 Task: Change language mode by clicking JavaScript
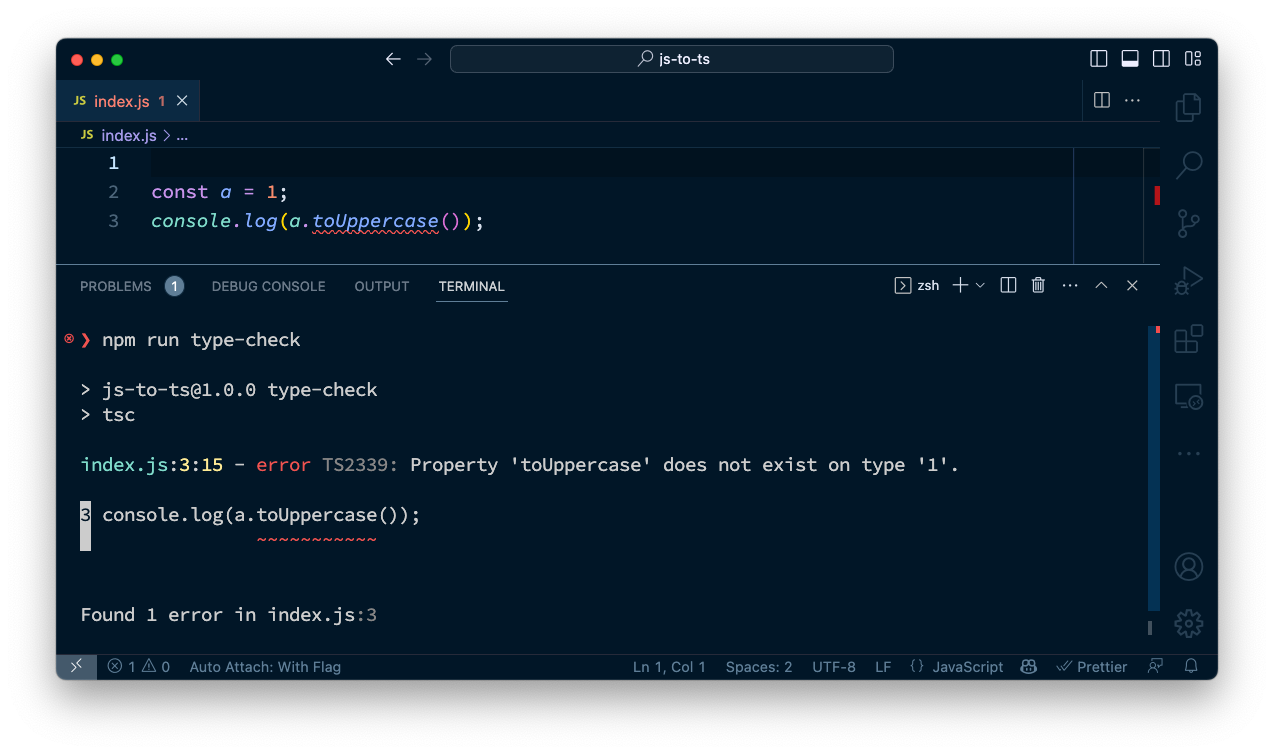[x=967, y=666]
